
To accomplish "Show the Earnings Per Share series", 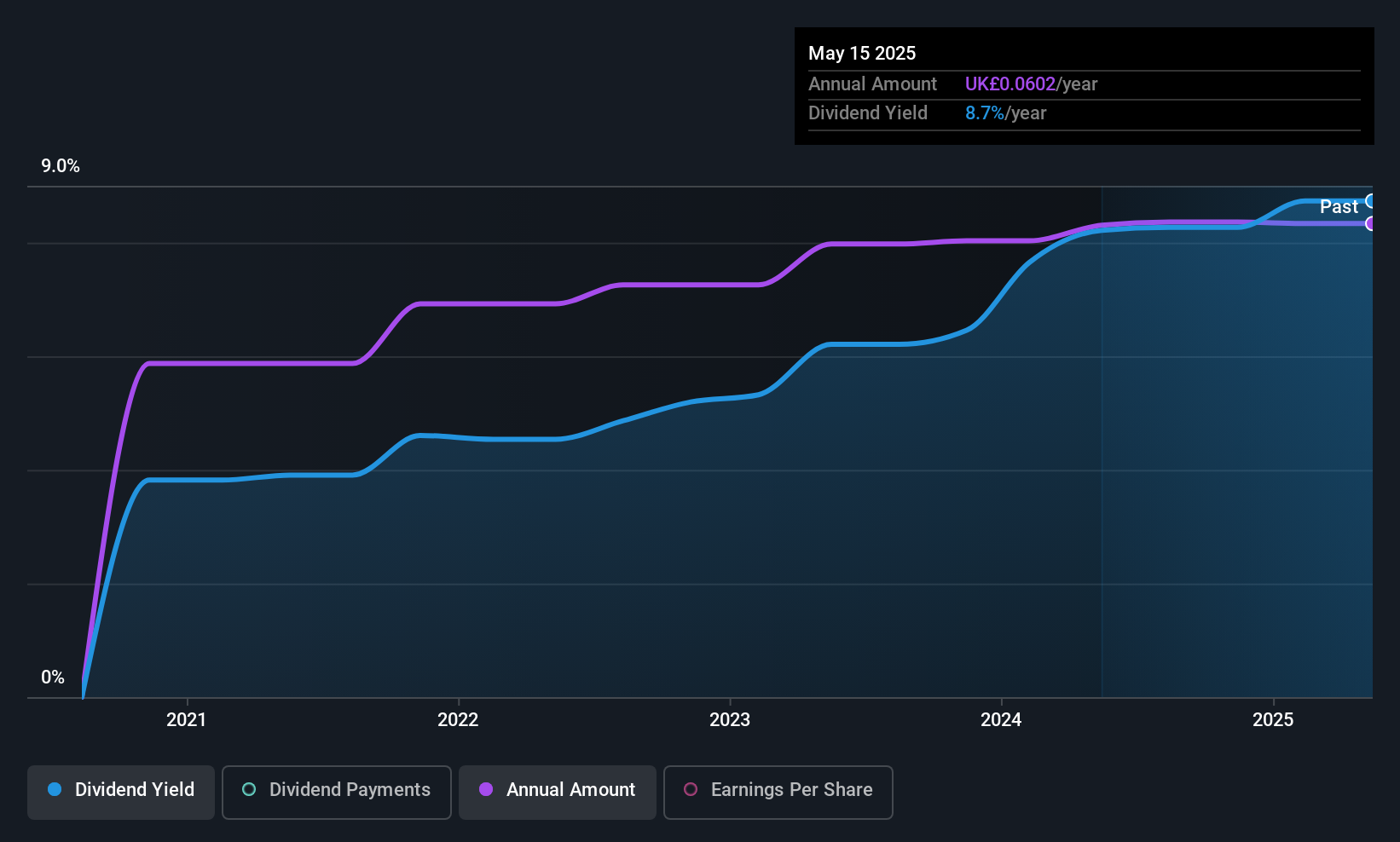I will point(778,792).
